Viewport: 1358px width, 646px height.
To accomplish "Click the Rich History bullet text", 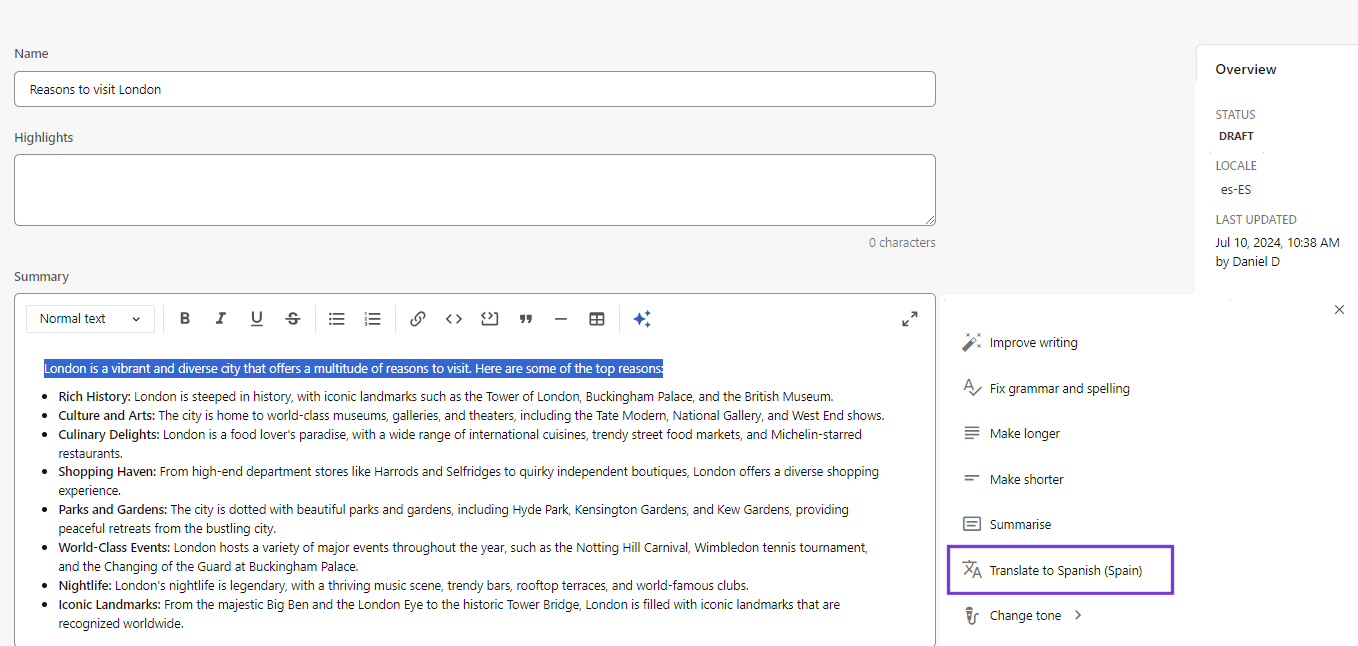I will [445, 396].
